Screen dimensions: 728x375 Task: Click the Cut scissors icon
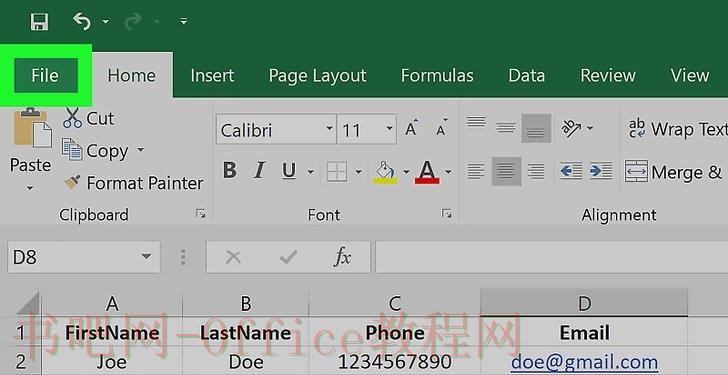point(72,118)
